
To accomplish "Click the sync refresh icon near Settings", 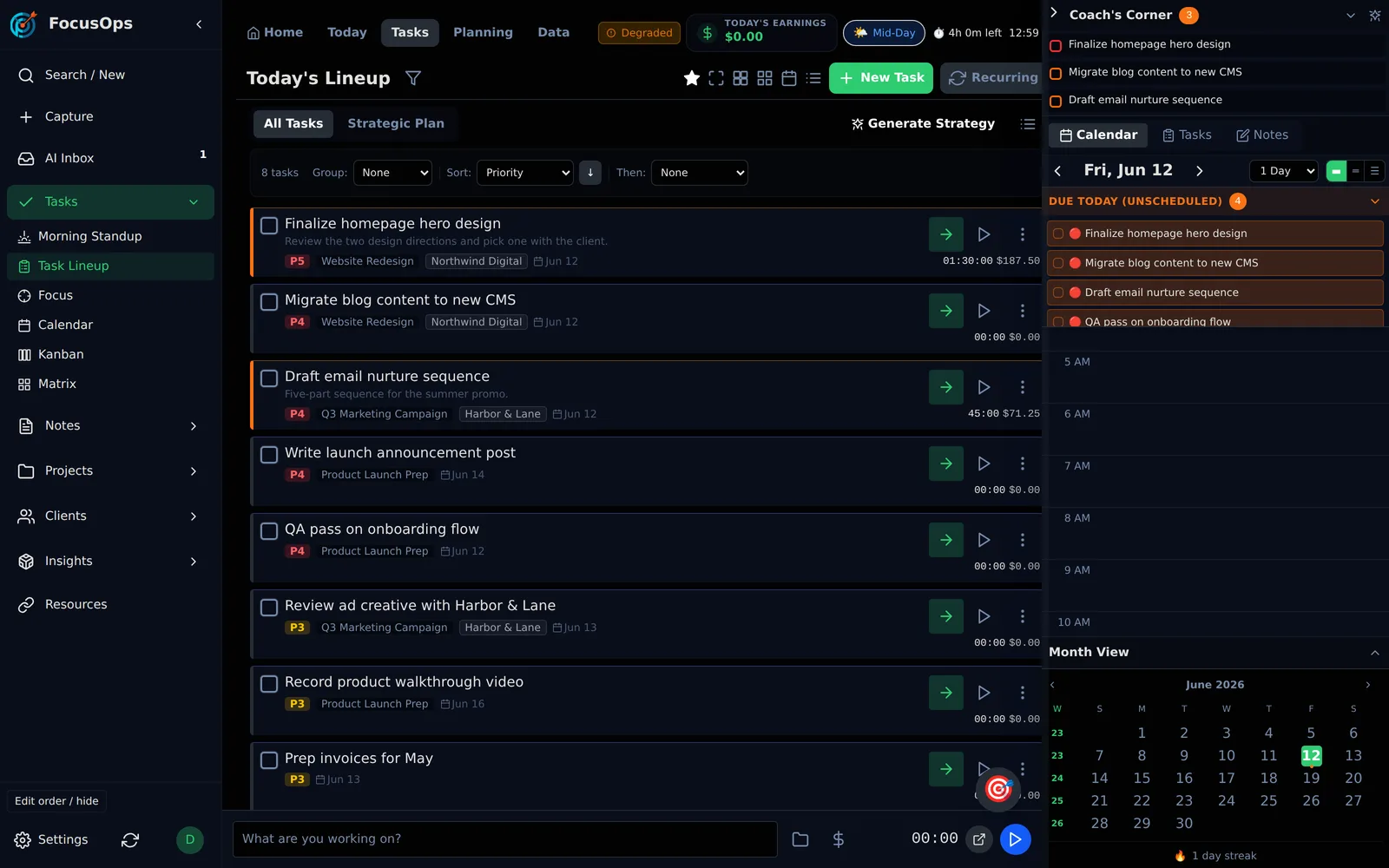I will (x=130, y=840).
